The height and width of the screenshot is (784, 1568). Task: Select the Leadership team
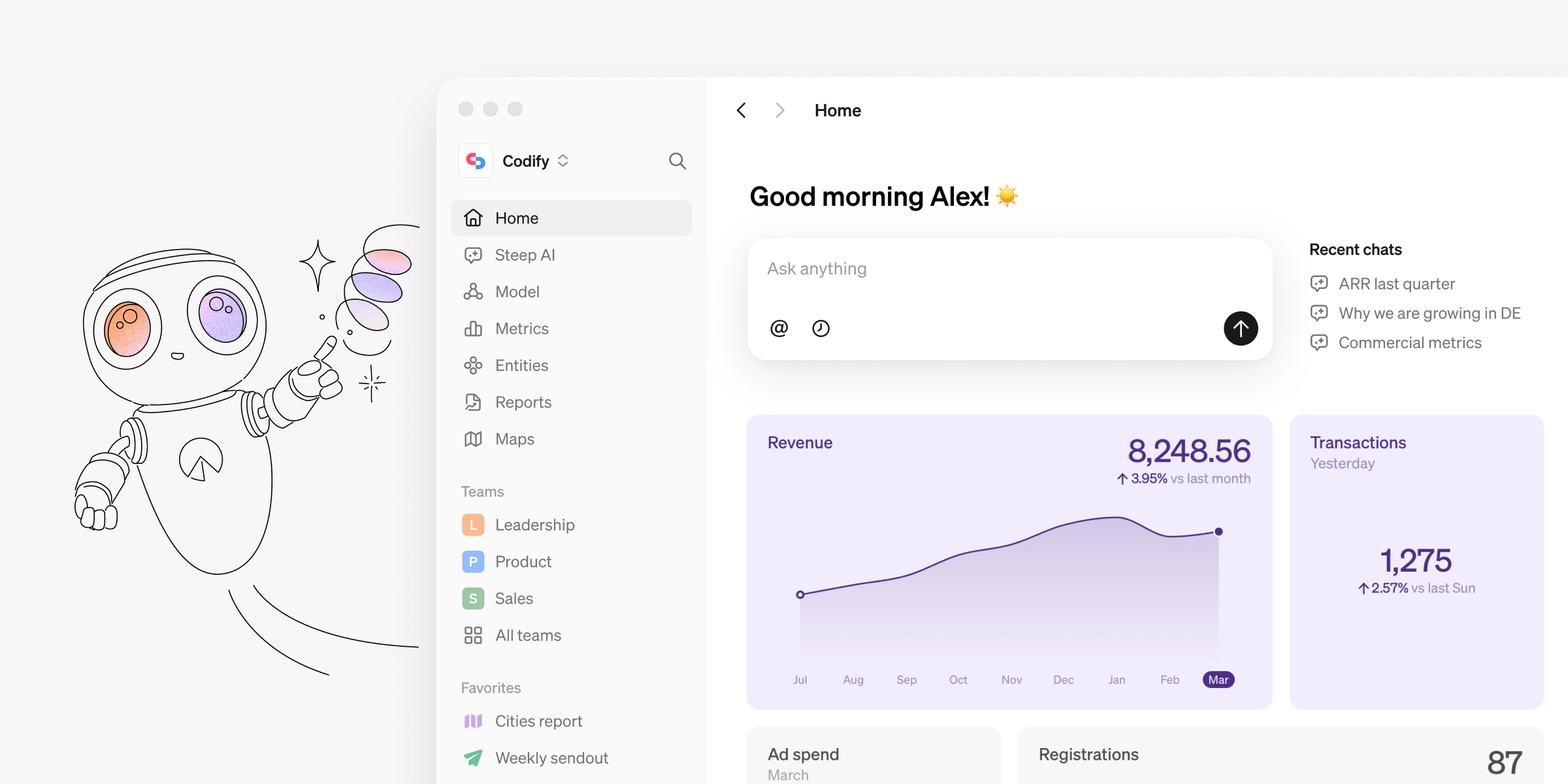(534, 525)
